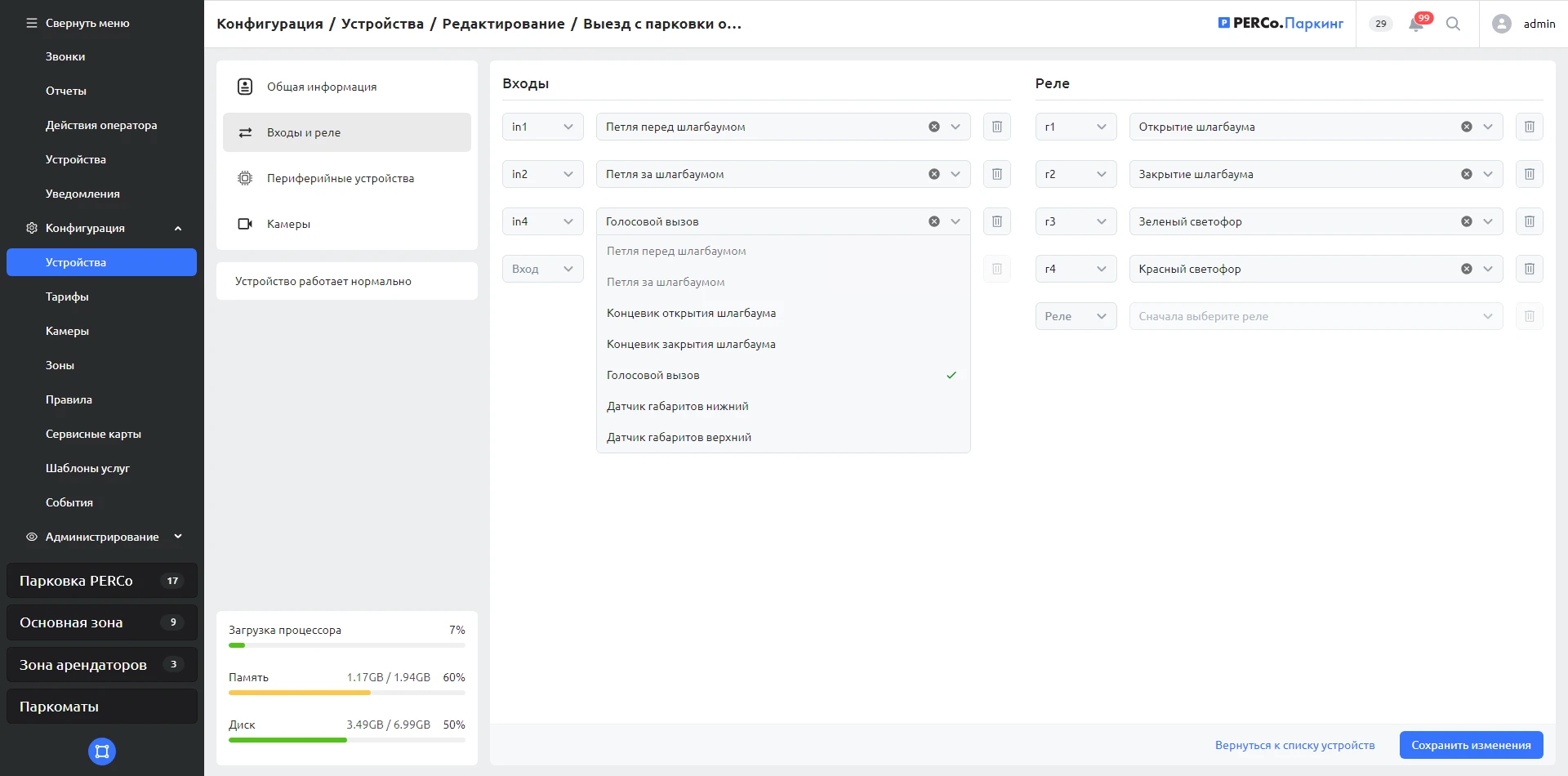Clear the 'Петля за шлагбаумом' selection

[x=933, y=174]
